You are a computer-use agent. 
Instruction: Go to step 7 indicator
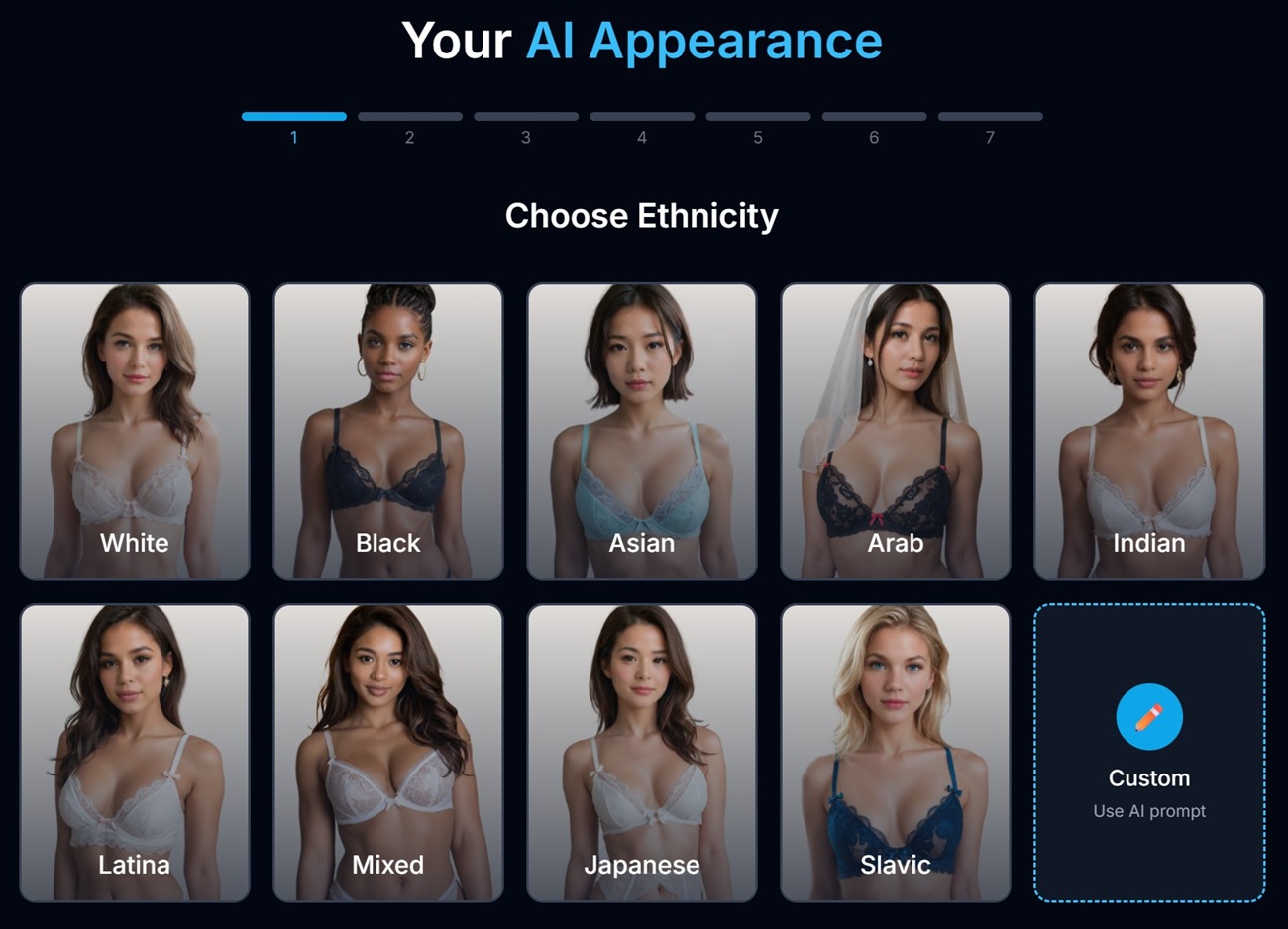click(x=990, y=127)
